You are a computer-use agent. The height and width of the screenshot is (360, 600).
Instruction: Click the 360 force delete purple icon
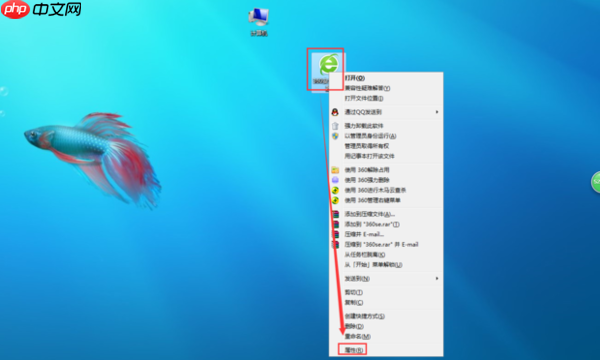pyautogui.click(x=335, y=180)
